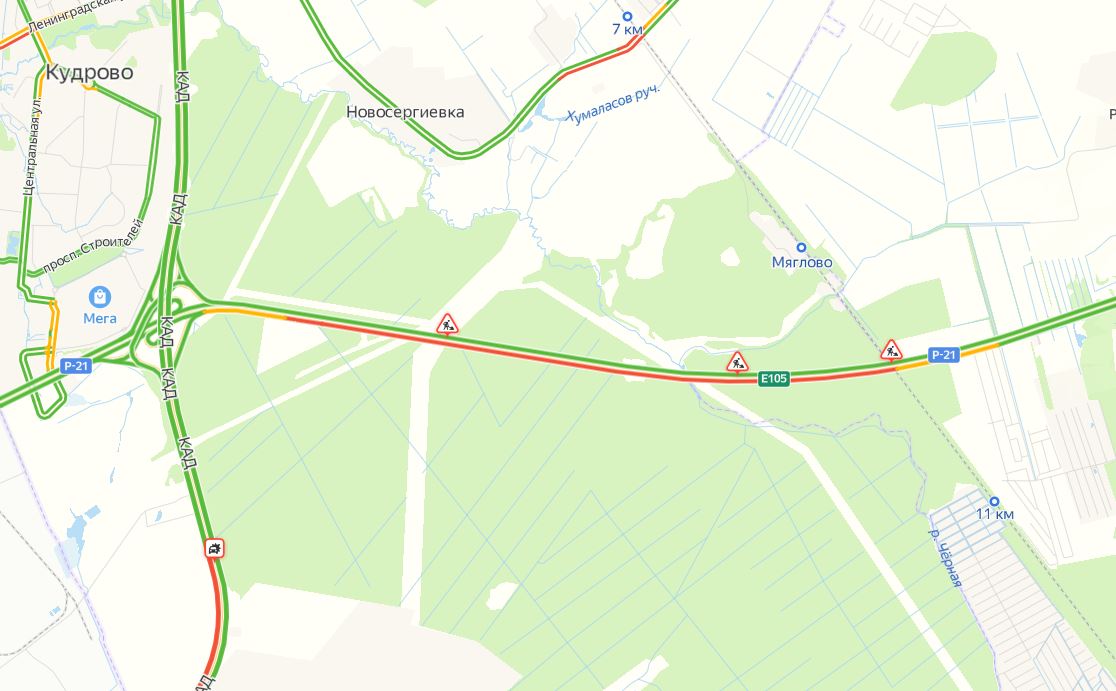Click the Мега text label
Screen dimensions: 1116x691
click(x=100, y=318)
